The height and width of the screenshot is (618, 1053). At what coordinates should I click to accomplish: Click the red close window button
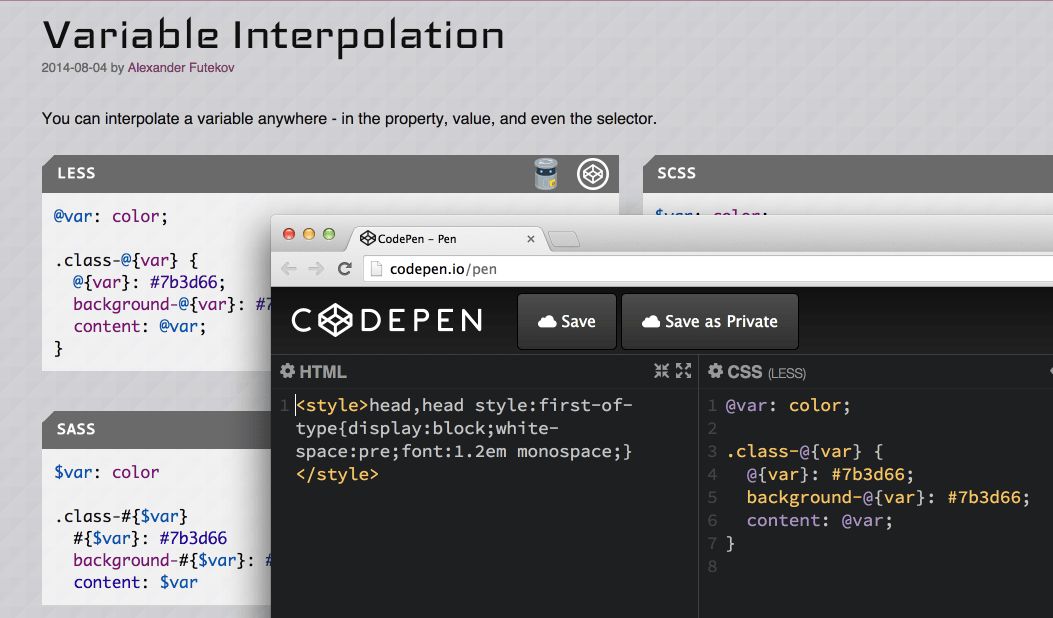point(289,234)
